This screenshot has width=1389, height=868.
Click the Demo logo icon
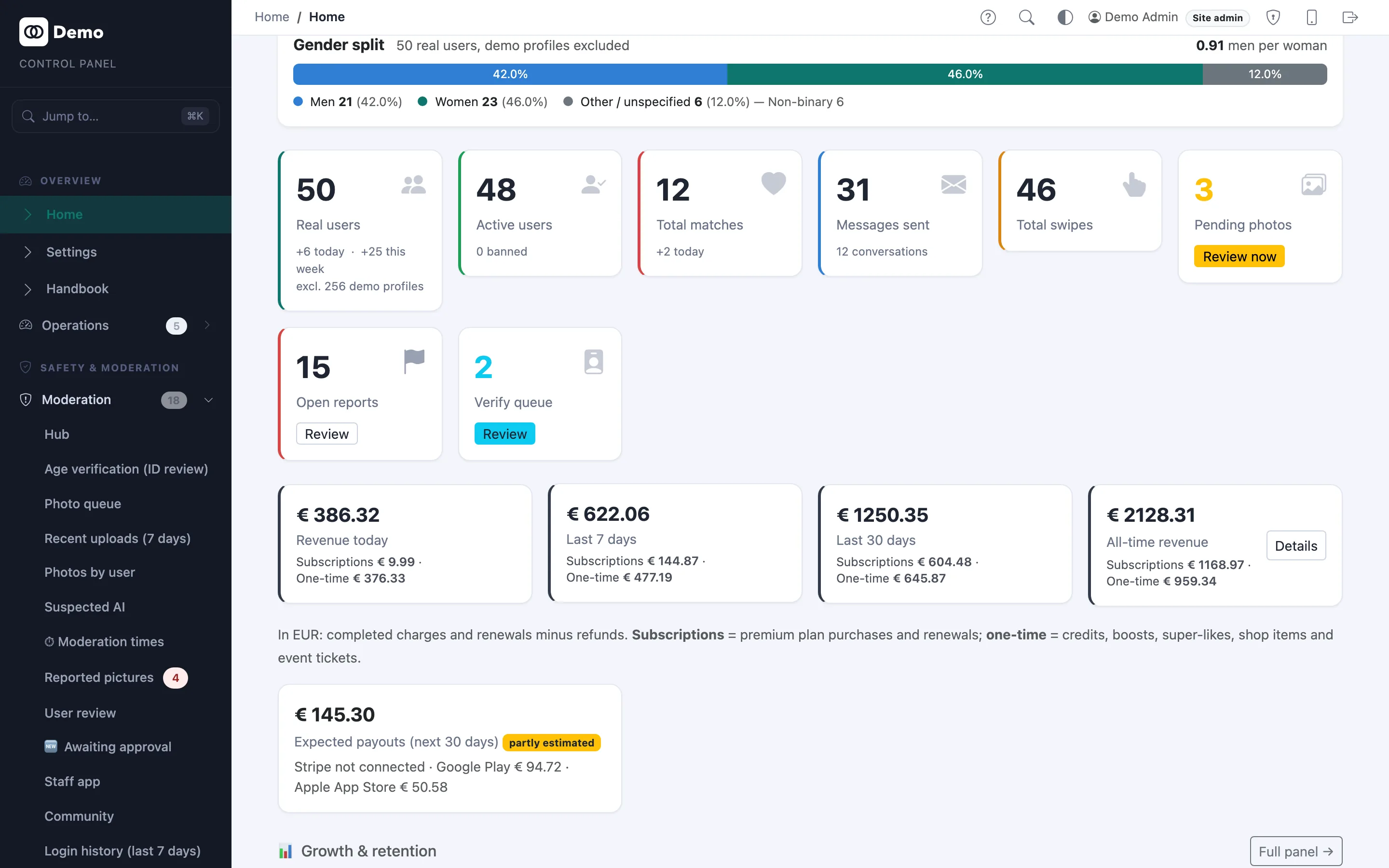(33, 31)
